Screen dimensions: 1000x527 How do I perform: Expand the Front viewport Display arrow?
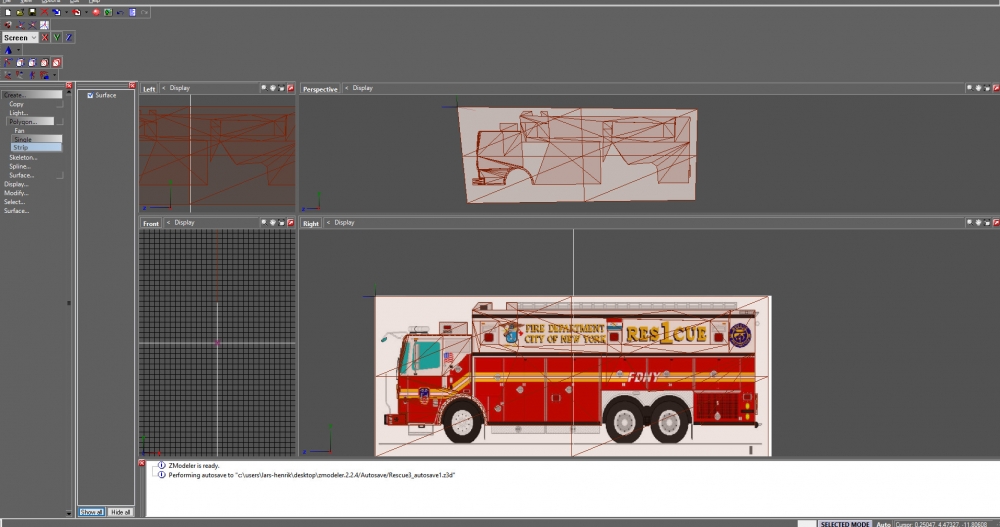pos(168,223)
